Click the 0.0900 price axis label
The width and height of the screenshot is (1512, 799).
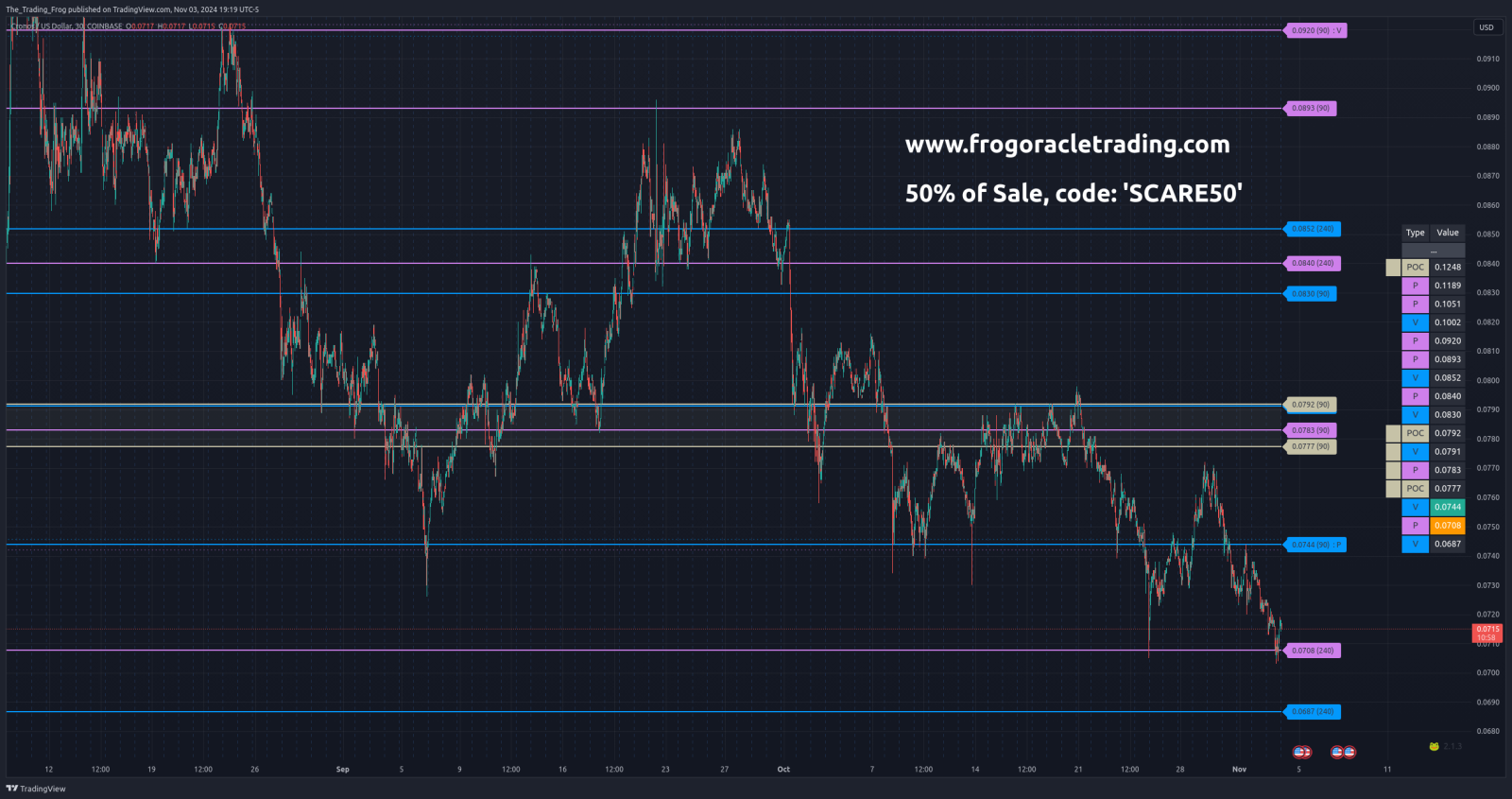click(x=1487, y=88)
